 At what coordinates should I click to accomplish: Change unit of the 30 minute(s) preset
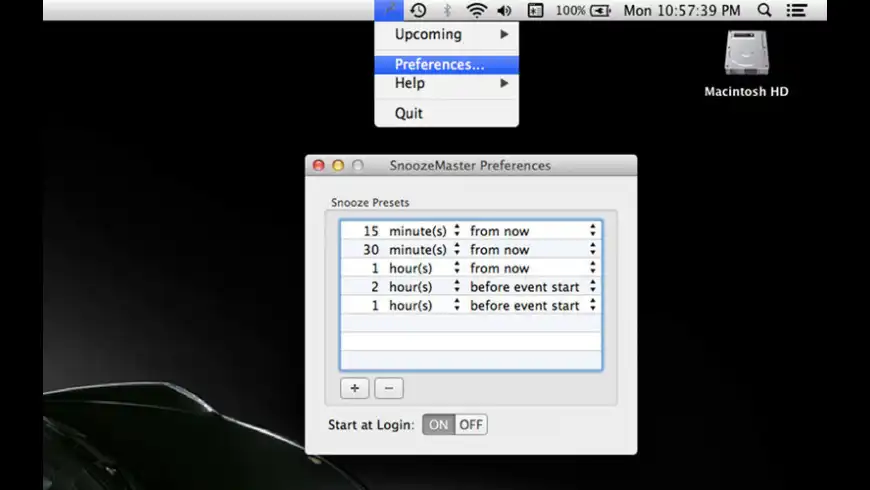point(424,250)
